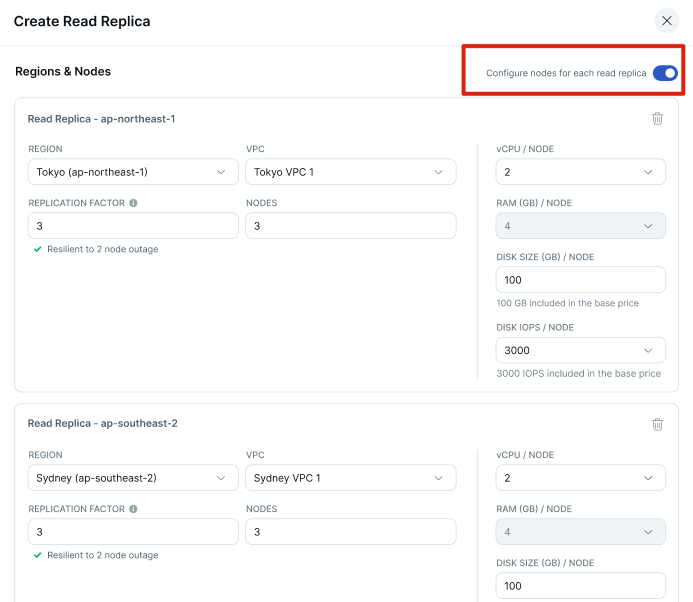Focus the Nodes field for Tokyo replica
Screen dimensions: 693x602
tap(350, 226)
